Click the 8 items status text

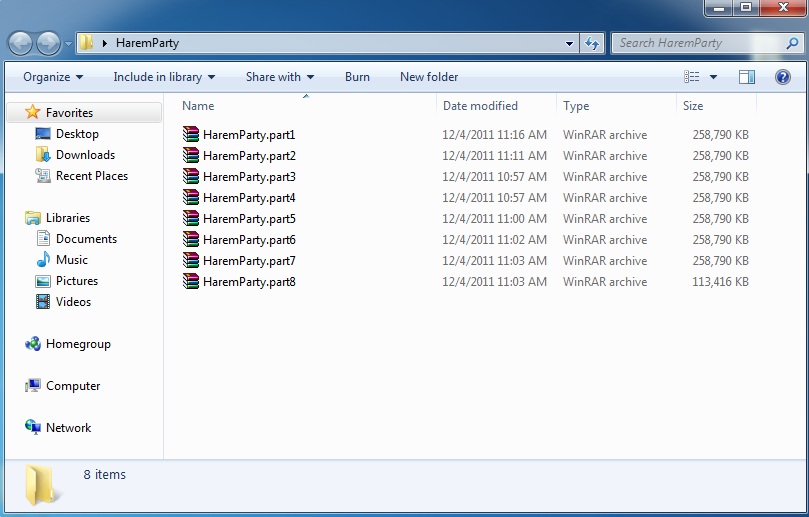click(x=105, y=475)
